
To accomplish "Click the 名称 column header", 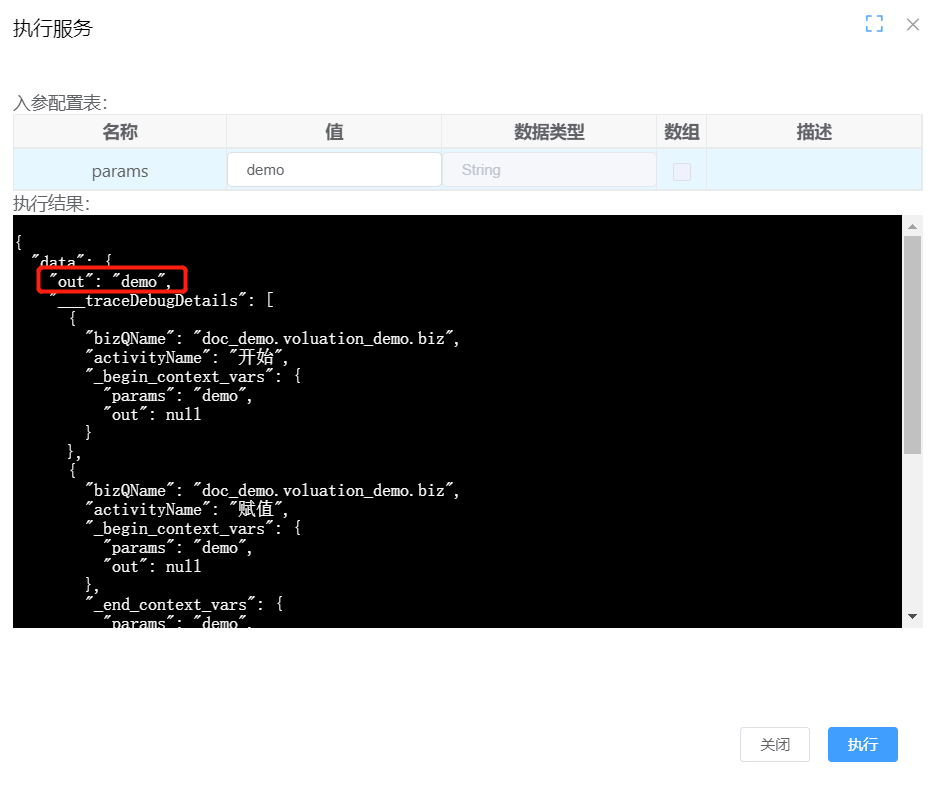I will [120, 132].
